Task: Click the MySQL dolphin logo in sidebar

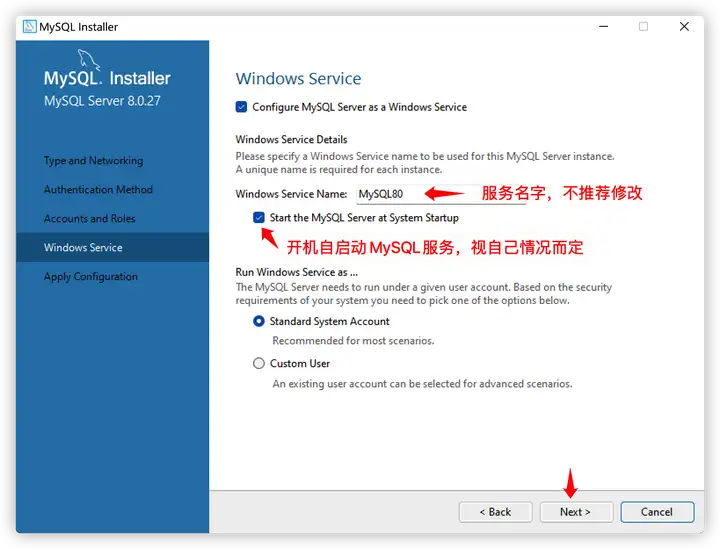Action: coord(89,60)
